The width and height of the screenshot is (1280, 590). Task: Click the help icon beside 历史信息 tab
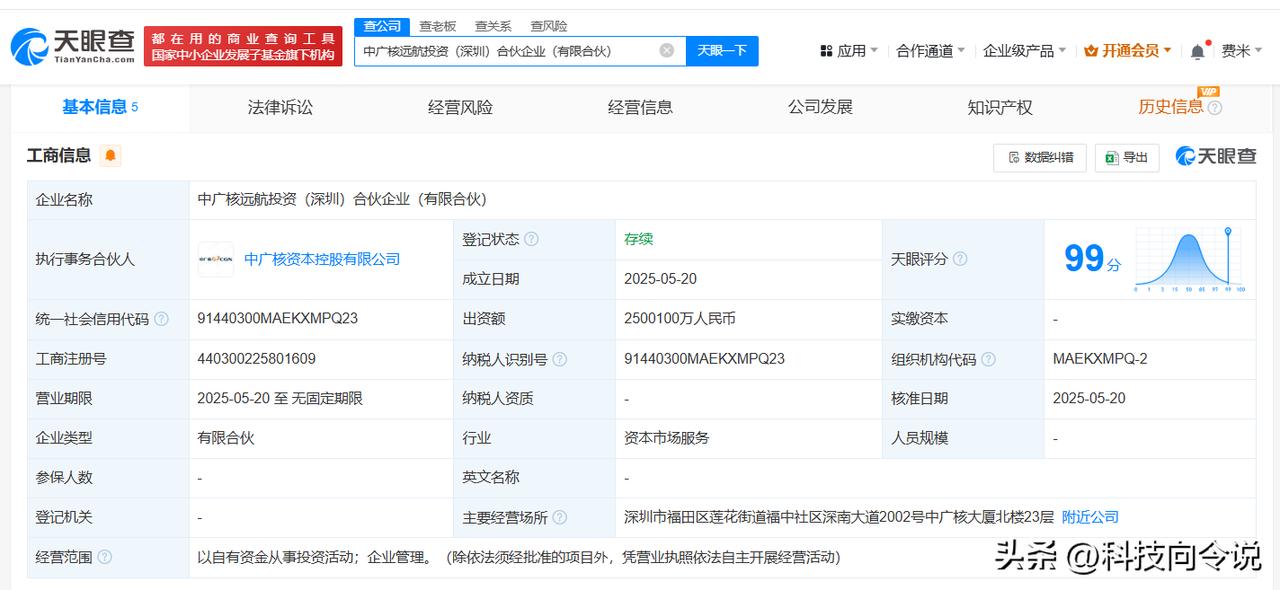point(1214,108)
